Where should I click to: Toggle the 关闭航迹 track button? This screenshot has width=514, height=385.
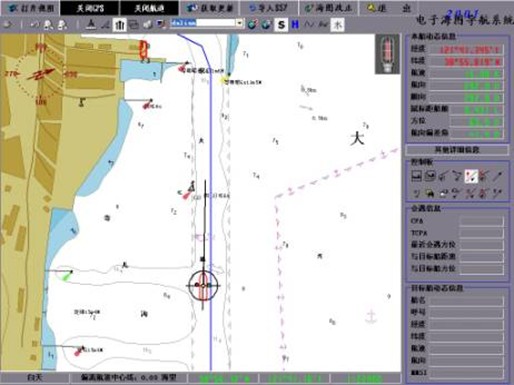(149, 8)
